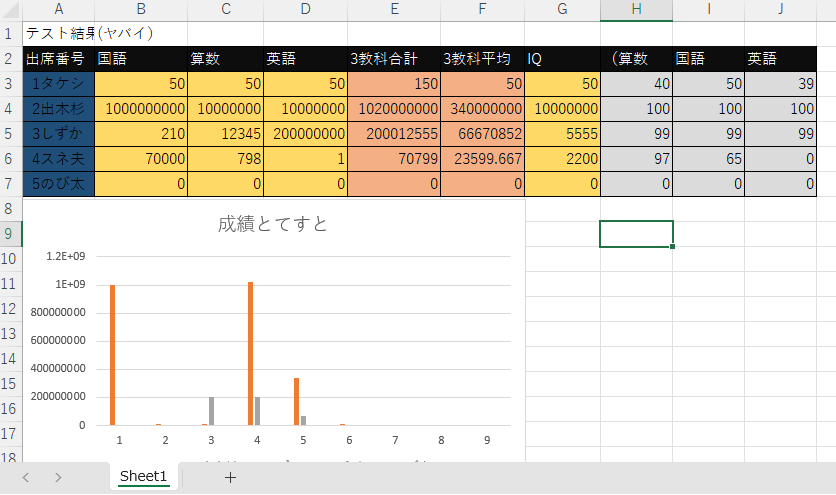Click cell with value 66670852

pos(483,134)
